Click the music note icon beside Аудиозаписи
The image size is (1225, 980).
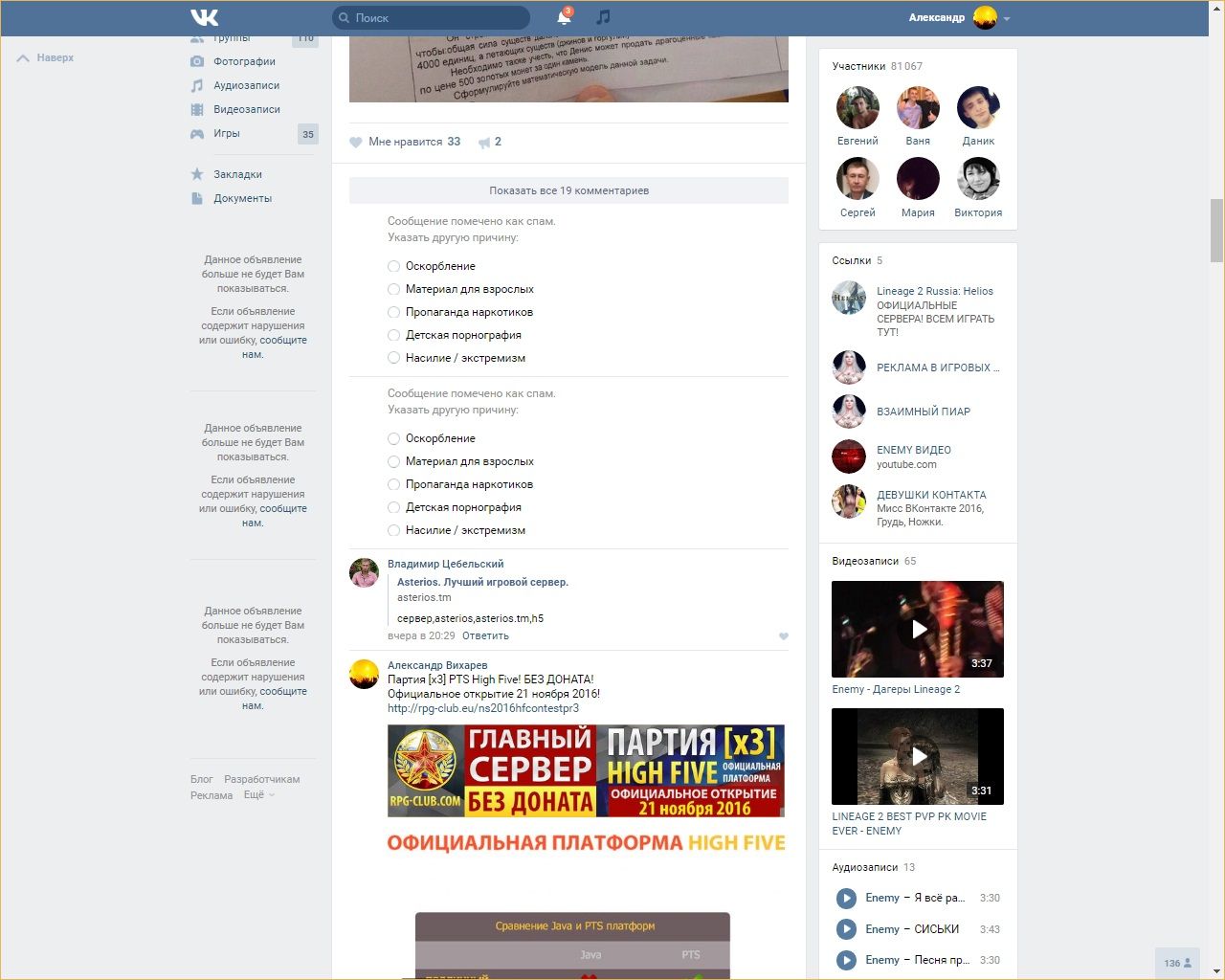tap(197, 85)
